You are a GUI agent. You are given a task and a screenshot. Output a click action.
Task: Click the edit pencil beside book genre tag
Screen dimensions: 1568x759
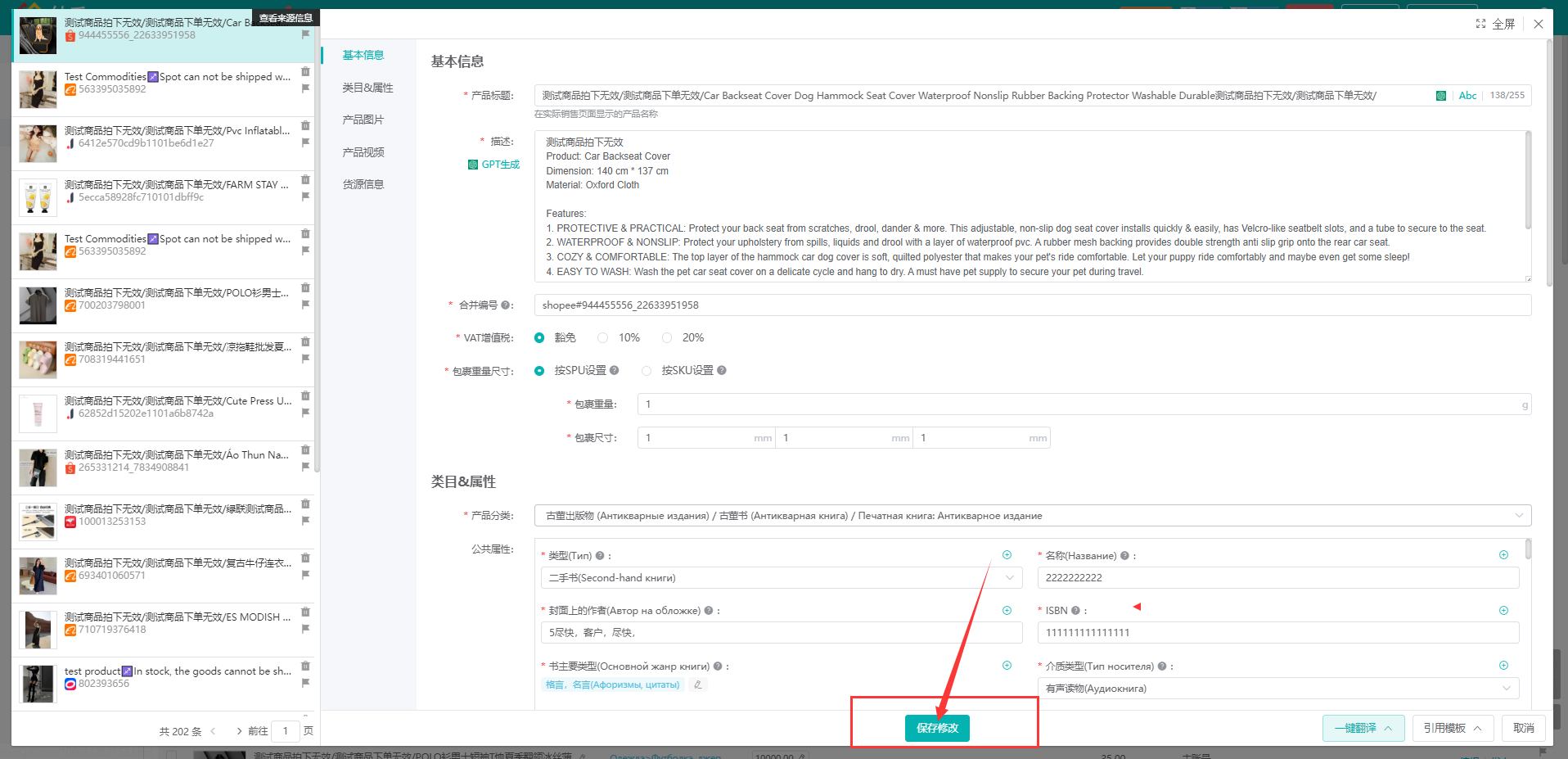(x=697, y=685)
